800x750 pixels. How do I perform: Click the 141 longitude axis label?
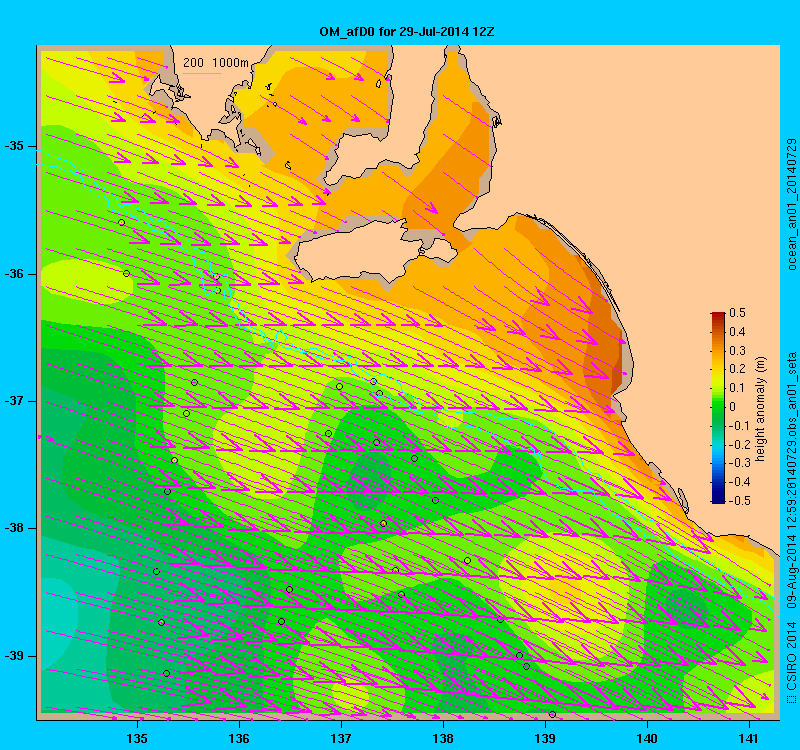tap(749, 738)
